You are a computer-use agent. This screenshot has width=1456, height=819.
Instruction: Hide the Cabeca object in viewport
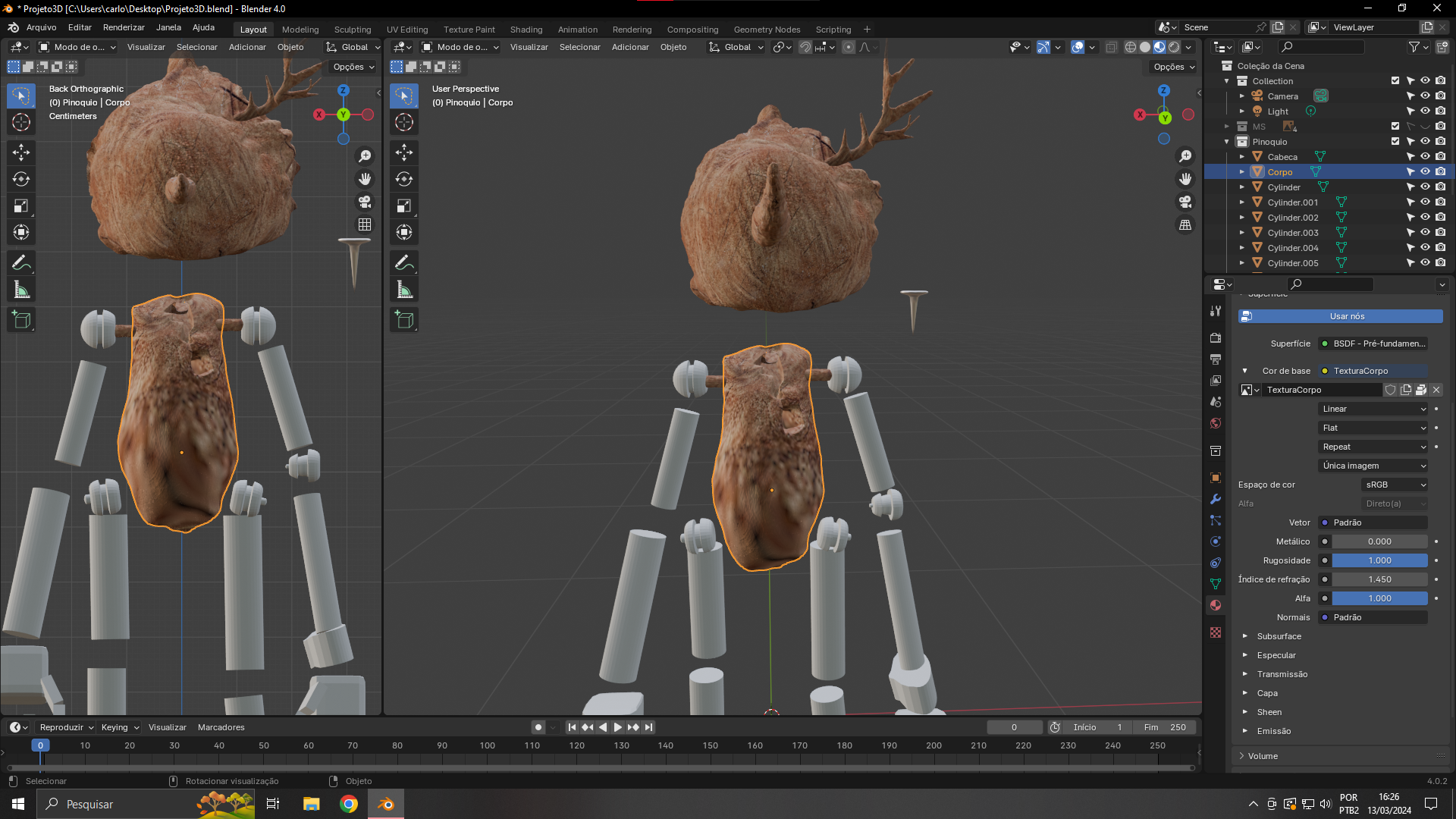click(x=1425, y=157)
